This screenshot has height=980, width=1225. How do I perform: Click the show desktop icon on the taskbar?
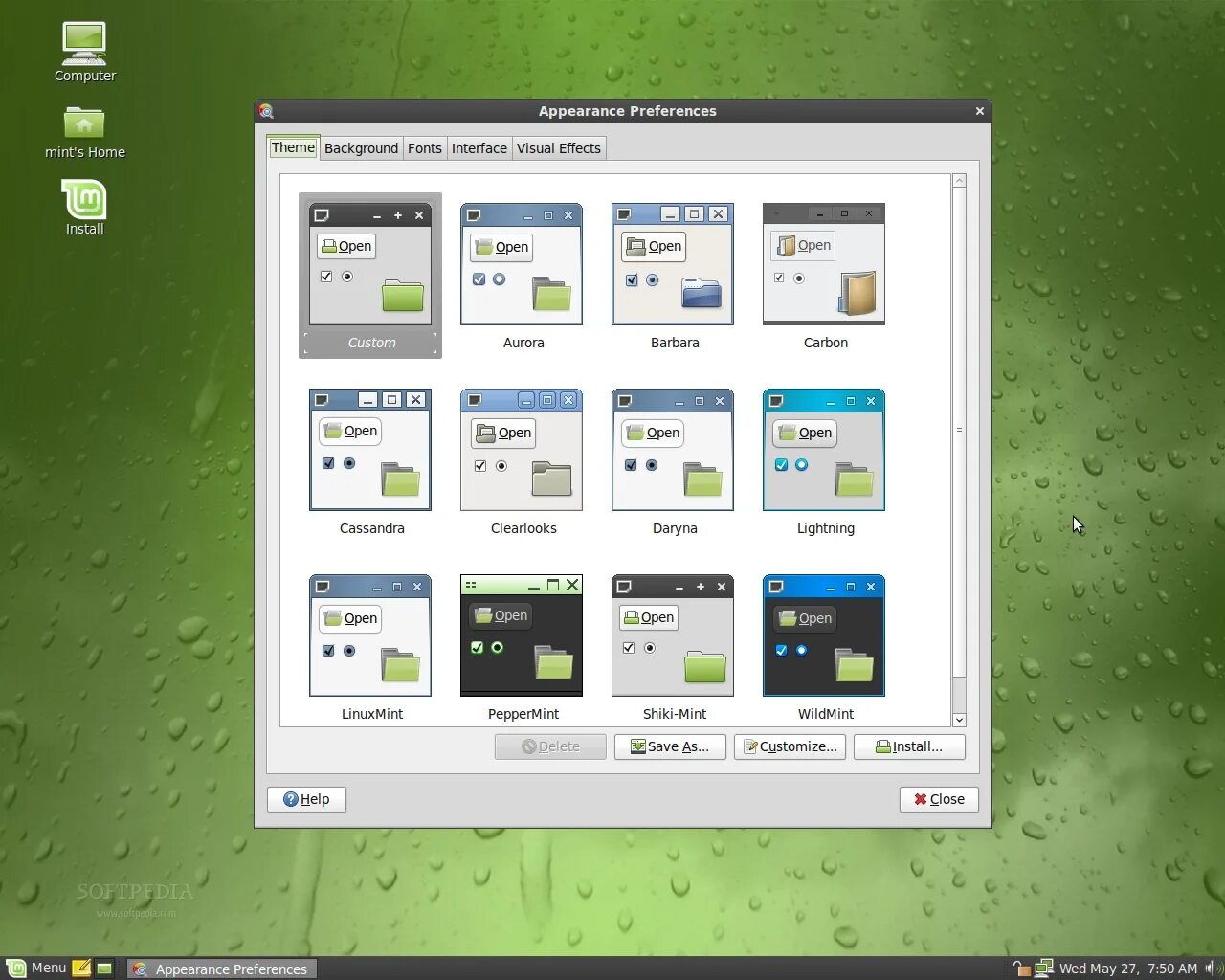(104, 968)
